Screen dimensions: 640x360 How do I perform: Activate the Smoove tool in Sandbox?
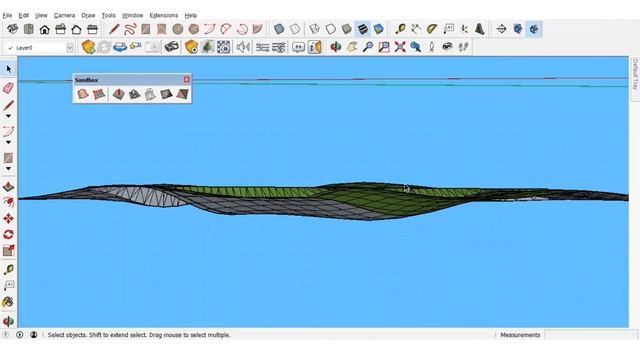[118, 94]
